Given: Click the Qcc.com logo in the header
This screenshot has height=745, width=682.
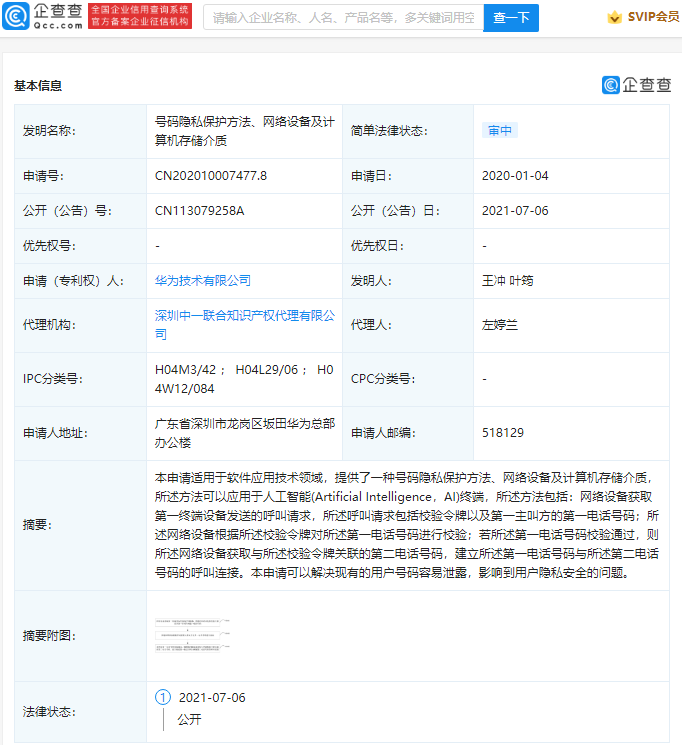Looking at the screenshot, I should pyautogui.click(x=42, y=16).
